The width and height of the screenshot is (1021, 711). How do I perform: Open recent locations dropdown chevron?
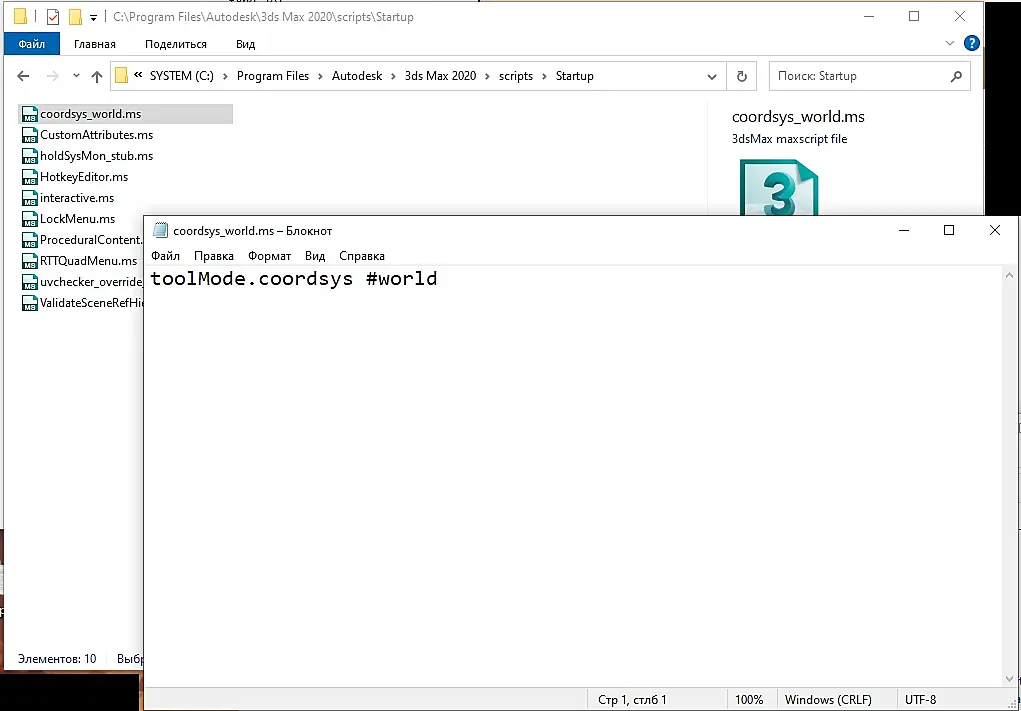click(x=76, y=76)
